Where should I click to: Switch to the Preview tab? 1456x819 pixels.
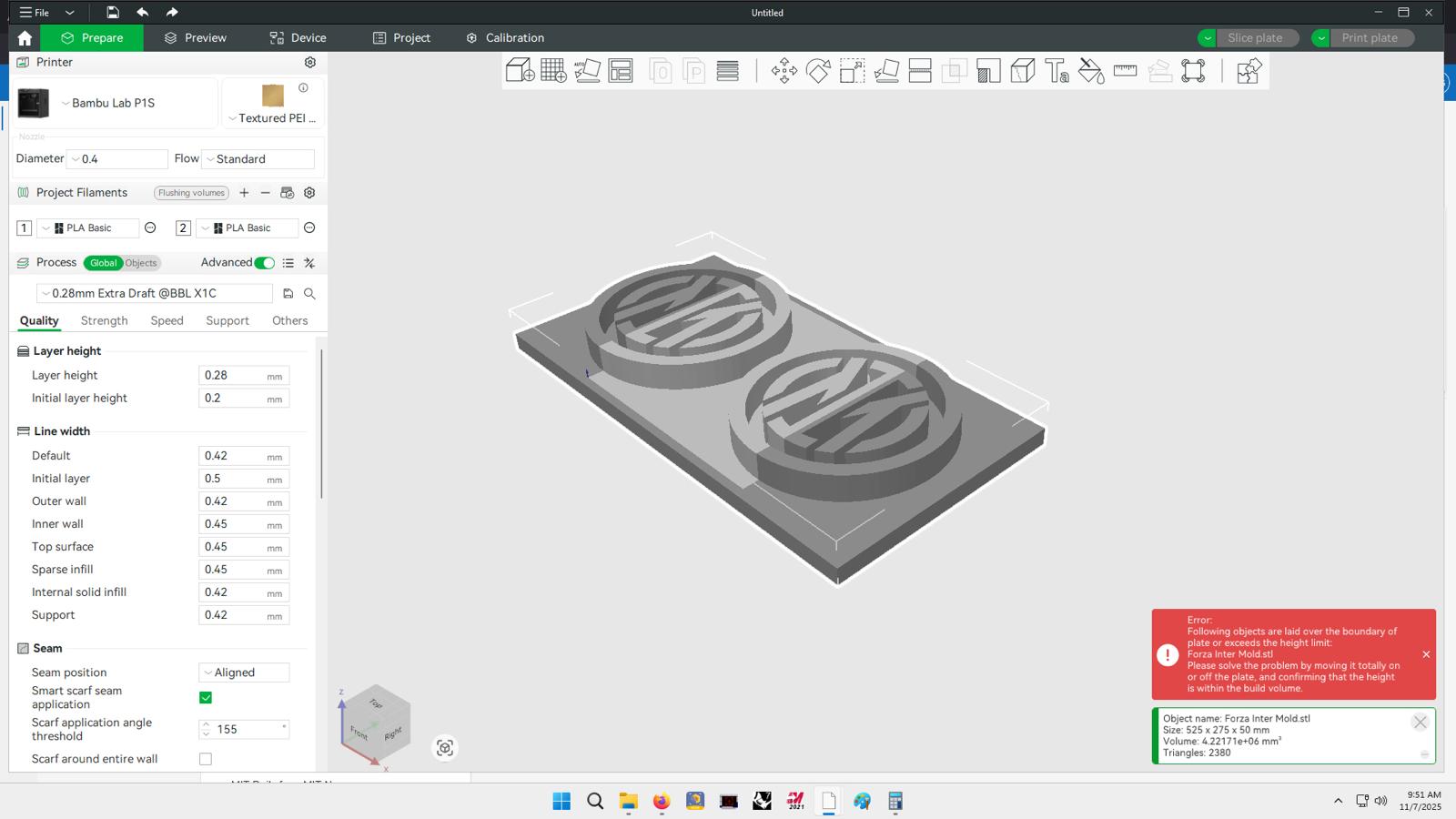(196, 38)
